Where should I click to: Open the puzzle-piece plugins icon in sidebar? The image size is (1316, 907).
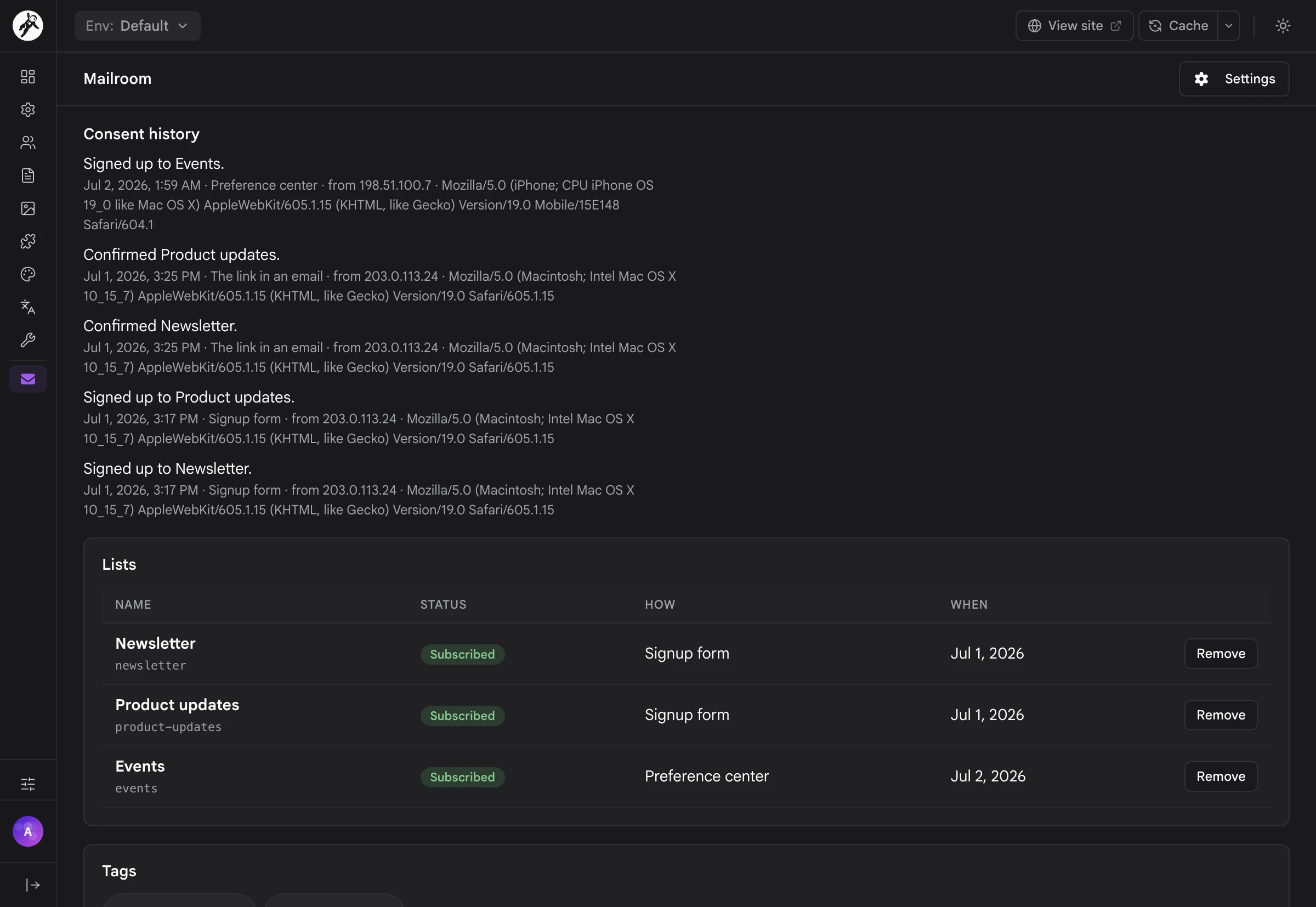tap(28, 241)
